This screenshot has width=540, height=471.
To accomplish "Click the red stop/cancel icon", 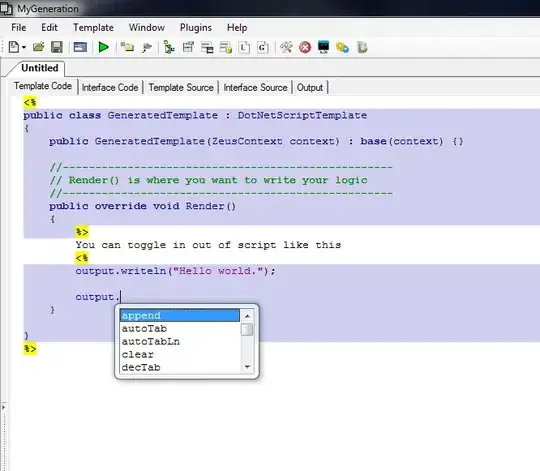I will click(305, 47).
